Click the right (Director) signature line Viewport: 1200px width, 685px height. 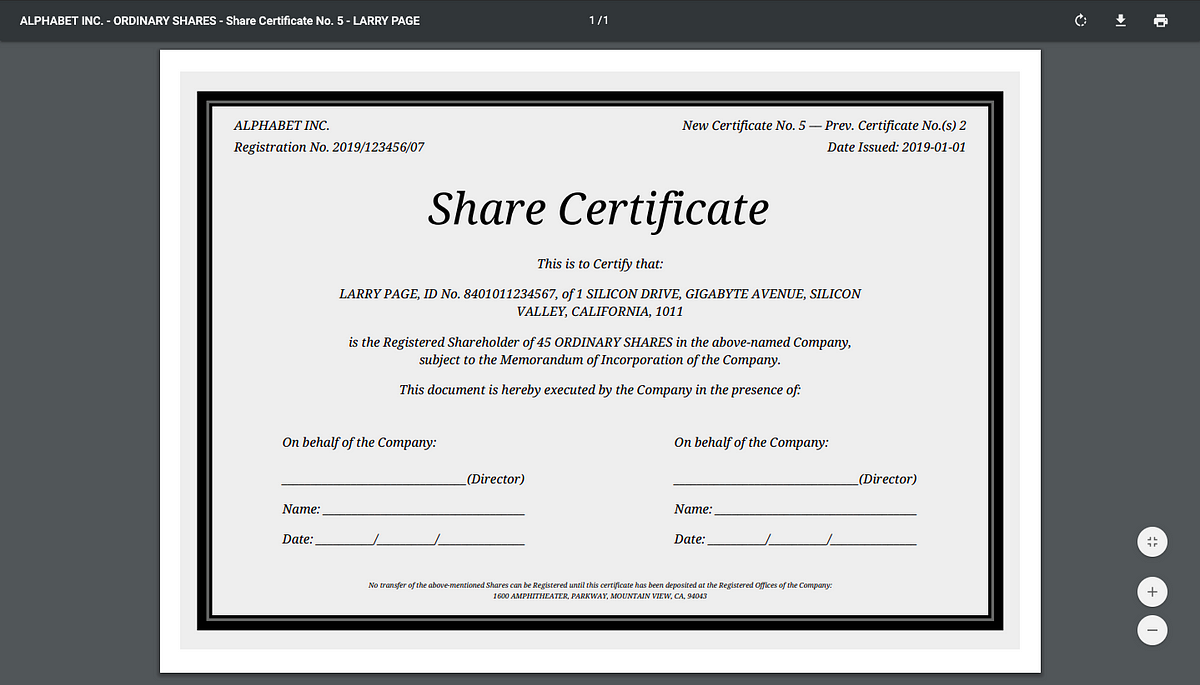point(795,479)
